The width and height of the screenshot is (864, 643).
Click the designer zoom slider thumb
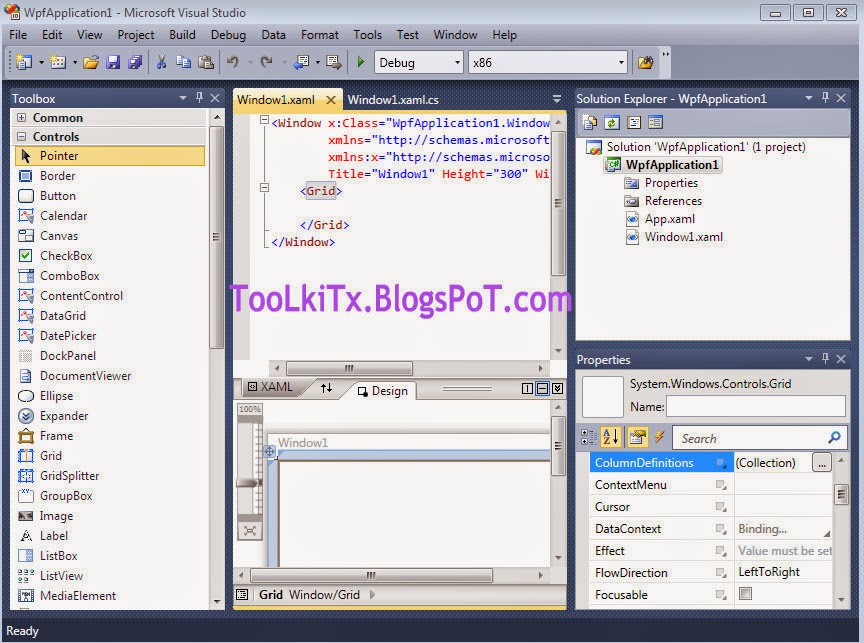pos(249,483)
